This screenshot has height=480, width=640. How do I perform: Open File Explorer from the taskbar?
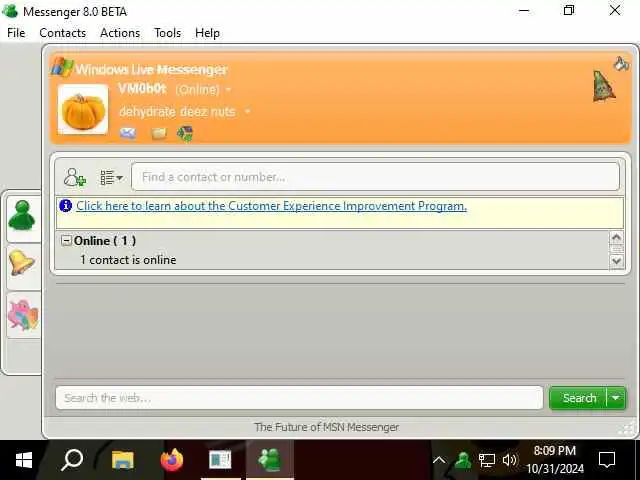[122, 460]
